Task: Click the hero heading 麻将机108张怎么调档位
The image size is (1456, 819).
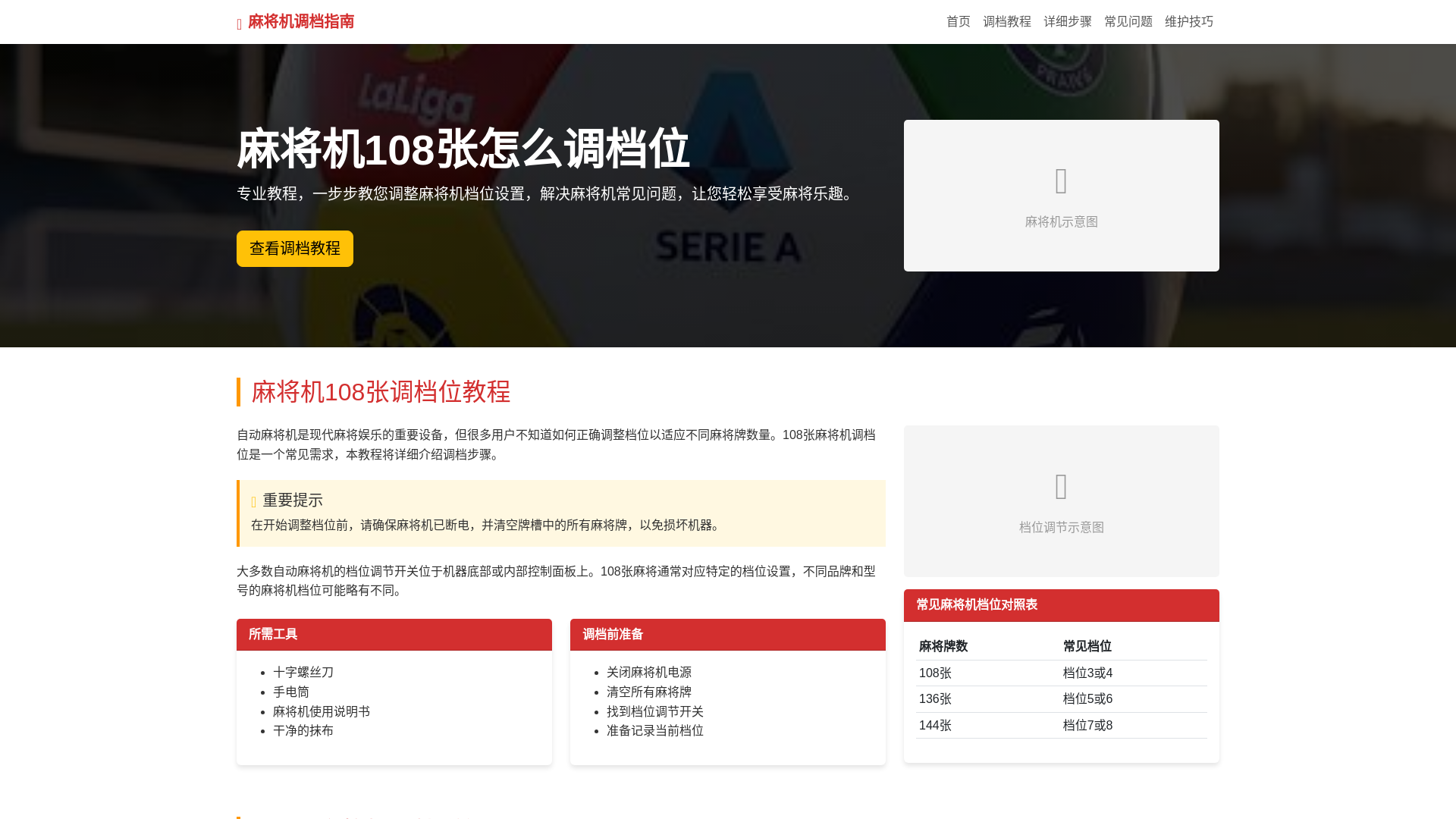Action: tap(463, 149)
